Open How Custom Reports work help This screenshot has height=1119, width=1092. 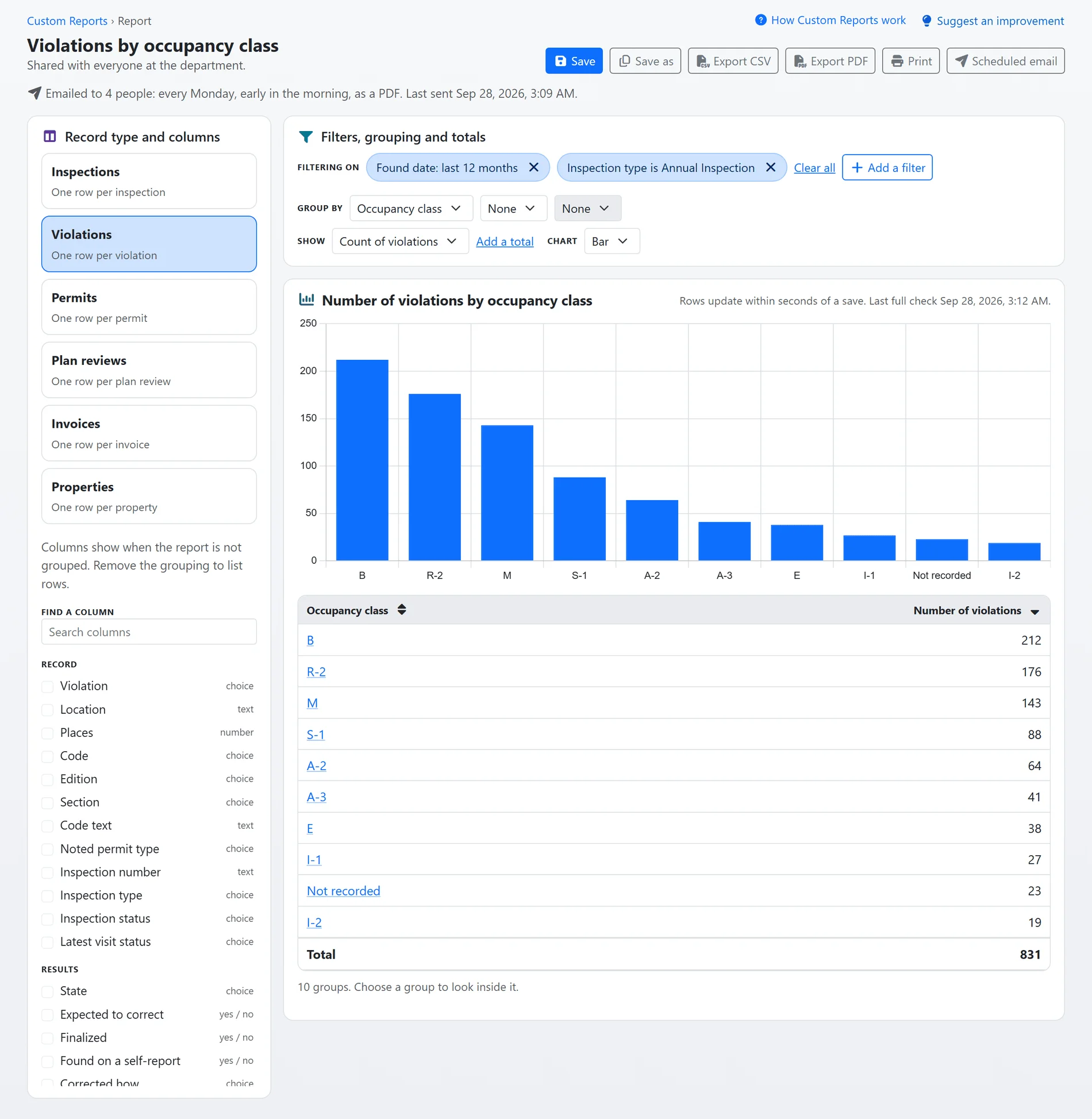click(x=830, y=20)
